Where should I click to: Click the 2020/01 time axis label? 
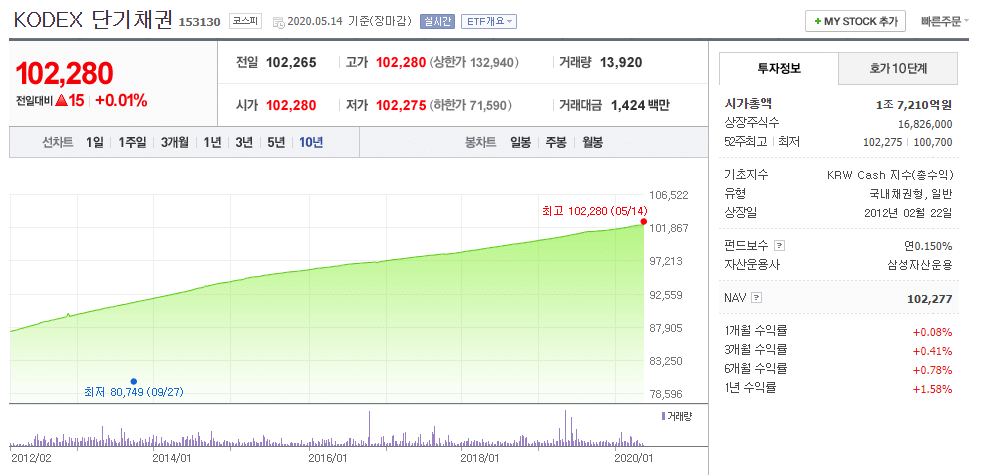tap(633, 457)
